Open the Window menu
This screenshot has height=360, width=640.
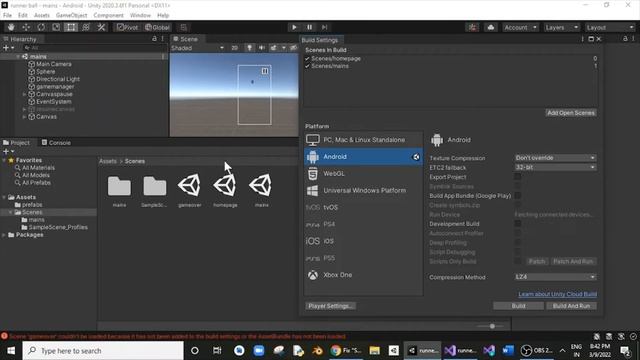(140, 15)
